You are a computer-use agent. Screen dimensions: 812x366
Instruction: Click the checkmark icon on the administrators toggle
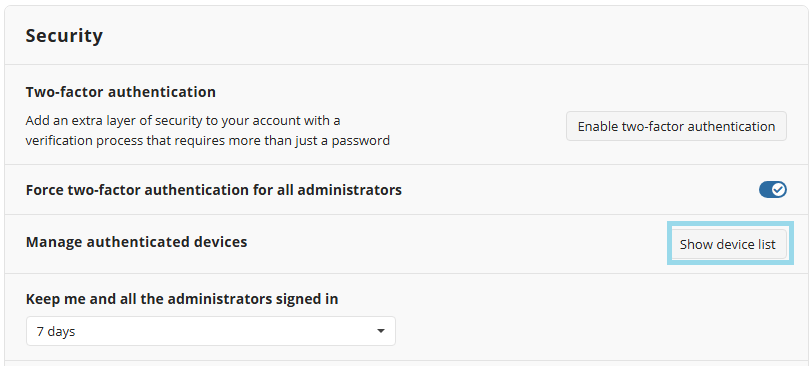click(x=778, y=190)
